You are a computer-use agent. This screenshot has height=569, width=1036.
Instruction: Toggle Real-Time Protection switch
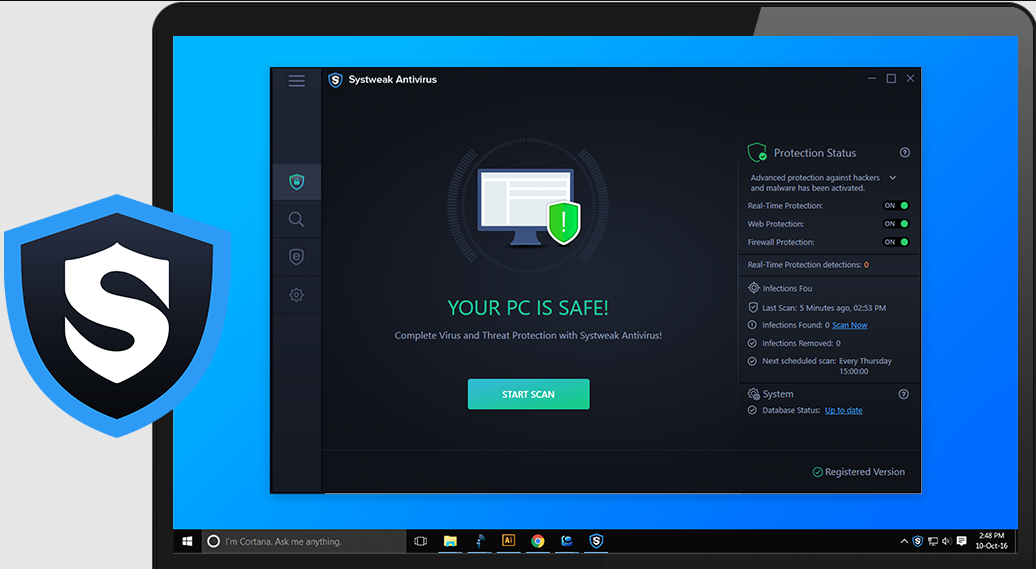click(x=897, y=206)
